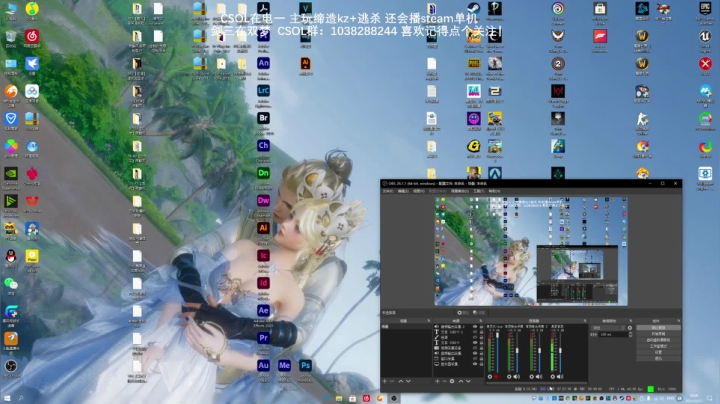Open the Help menu in OBS
720x404 pixels.
coord(495,191)
